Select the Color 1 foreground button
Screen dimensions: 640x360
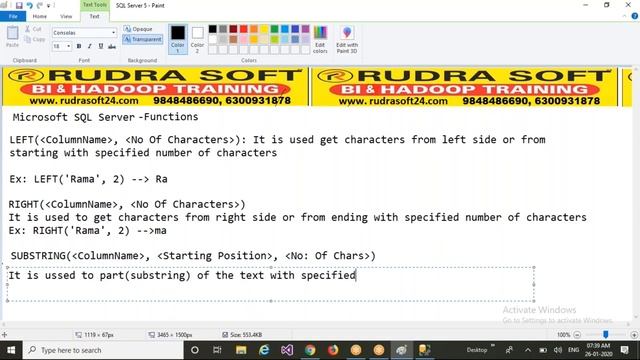click(x=178, y=39)
